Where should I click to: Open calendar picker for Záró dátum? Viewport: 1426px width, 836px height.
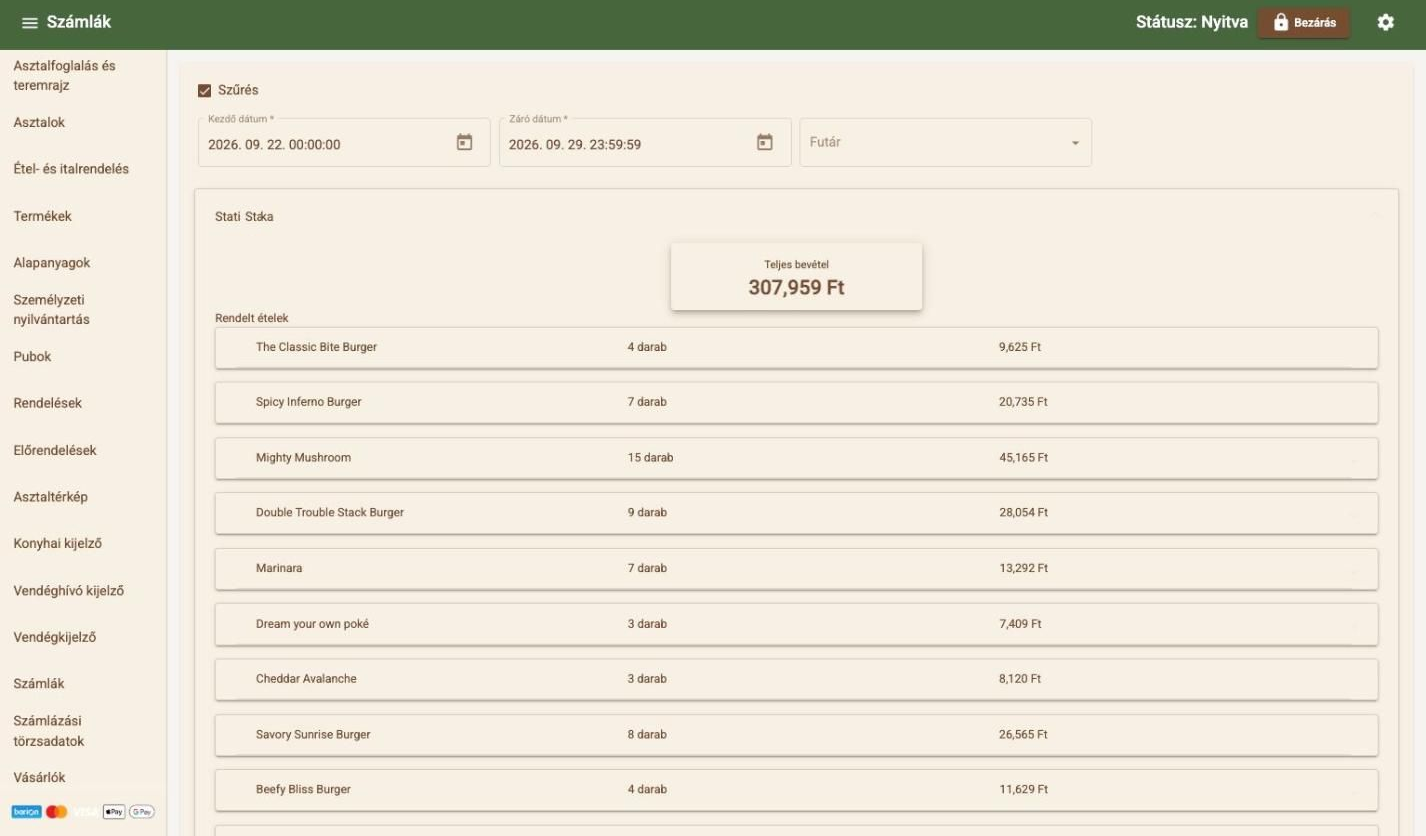pos(765,143)
